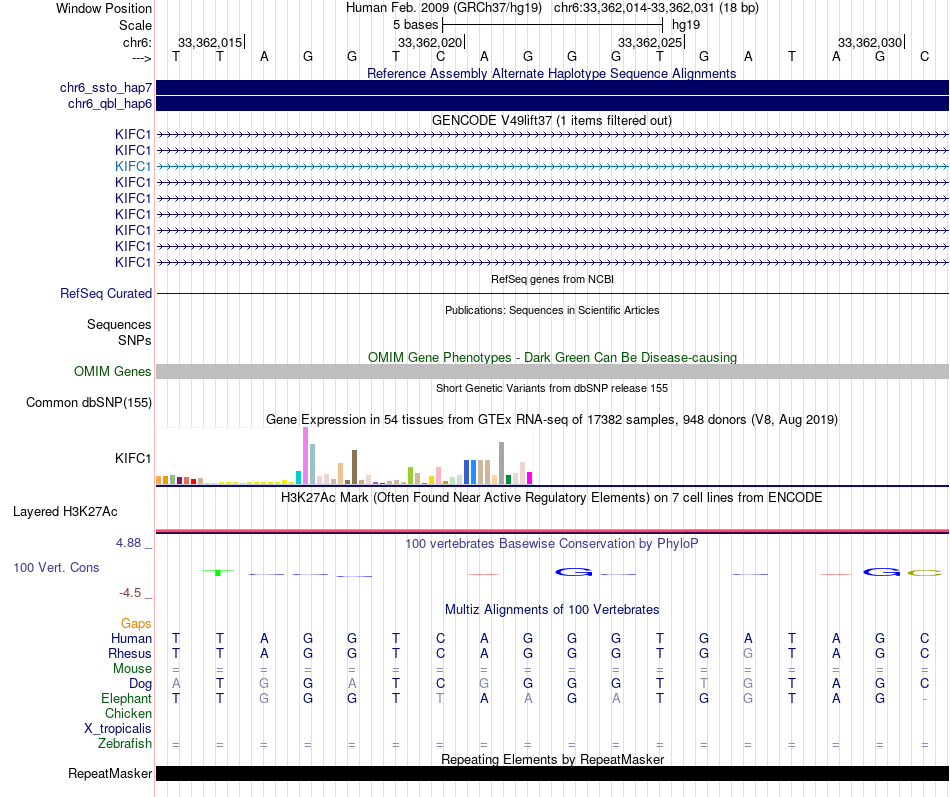Click the Gaps row label

tap(136, 624)
